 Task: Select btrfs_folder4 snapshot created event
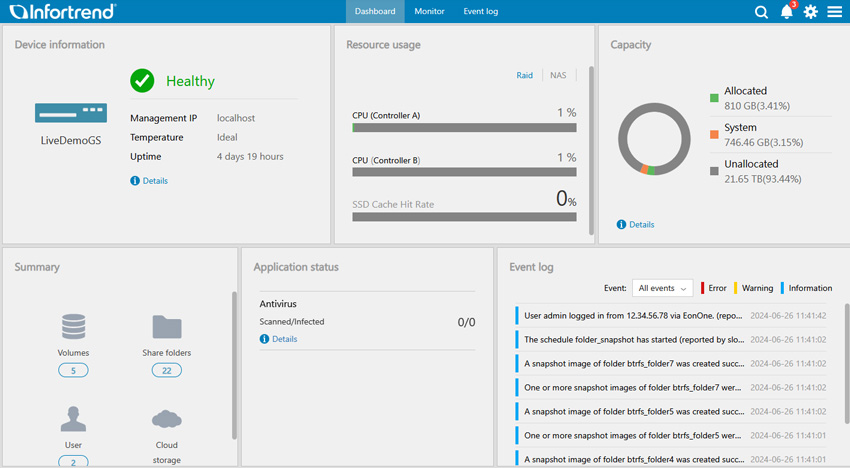tap(671, 459)
